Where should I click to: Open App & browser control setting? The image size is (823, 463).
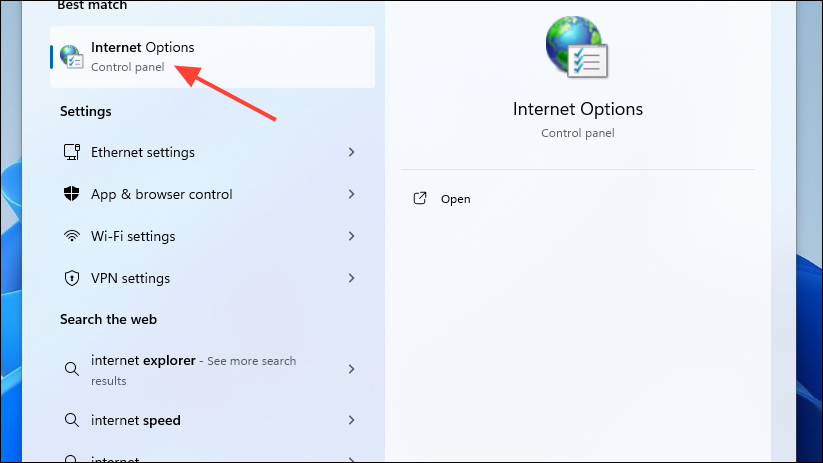212,194
